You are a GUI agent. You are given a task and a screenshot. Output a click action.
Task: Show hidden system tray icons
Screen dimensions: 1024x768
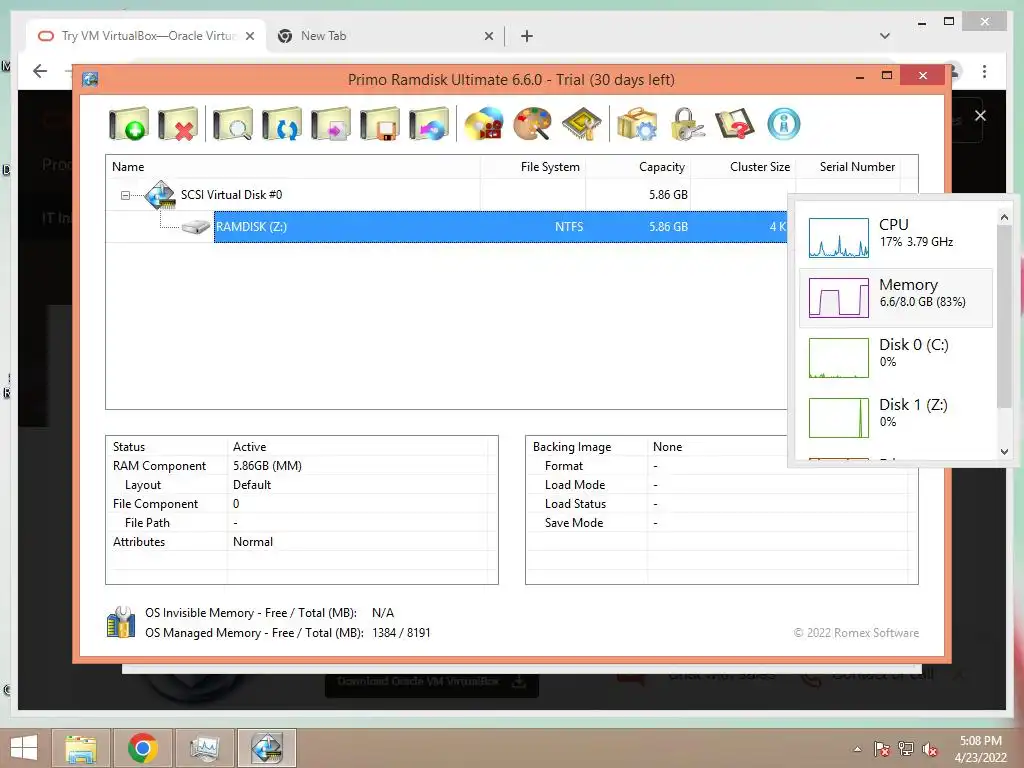click(857, 749)
